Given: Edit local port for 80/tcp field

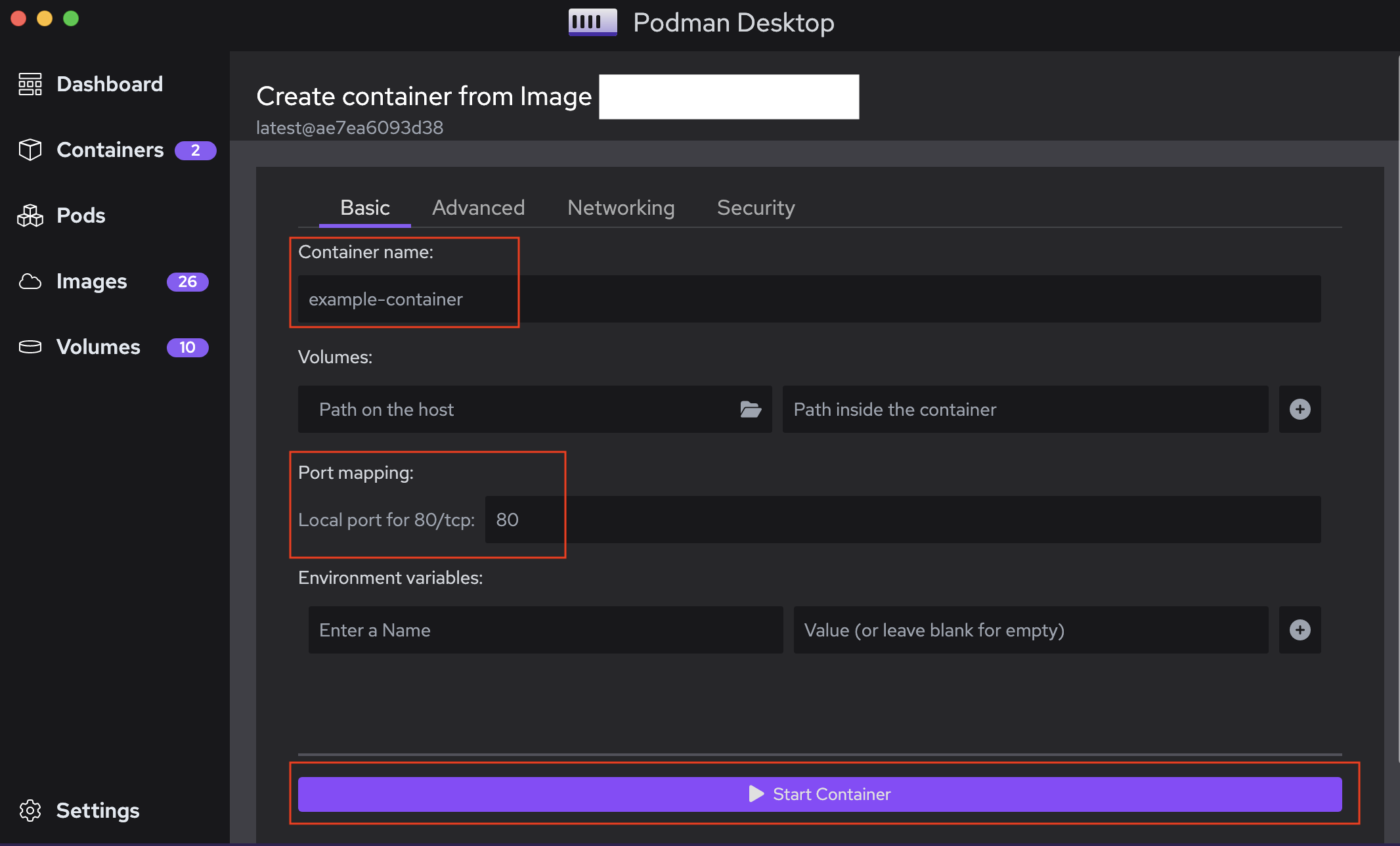Looking at the screenshot, I should click(902, 520).
